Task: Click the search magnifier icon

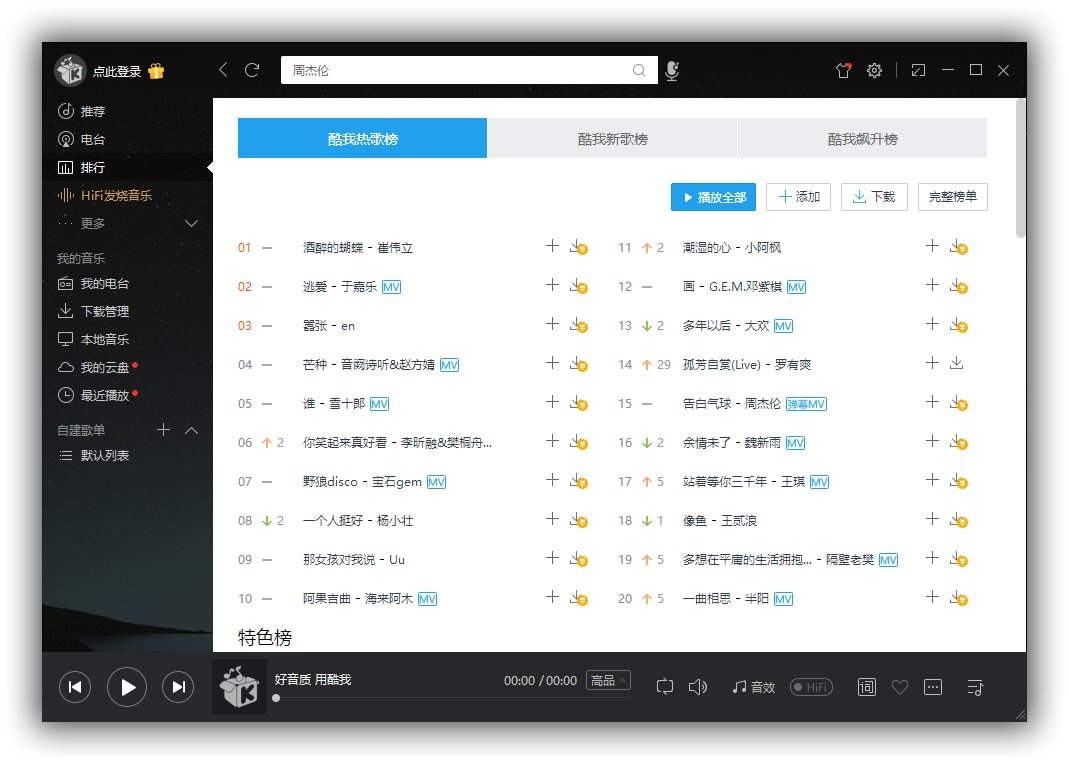Action: click(639, 70)
